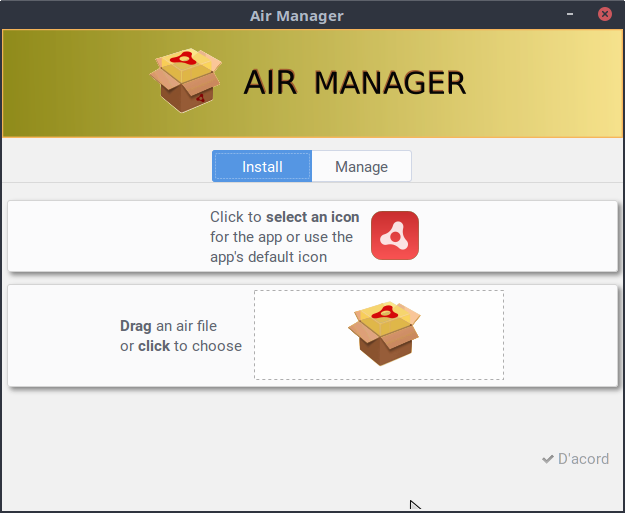Click the checkmark icon beside D'acord
Image resolution: width=625 pixels, height=513 pixels.
point(547,459)
